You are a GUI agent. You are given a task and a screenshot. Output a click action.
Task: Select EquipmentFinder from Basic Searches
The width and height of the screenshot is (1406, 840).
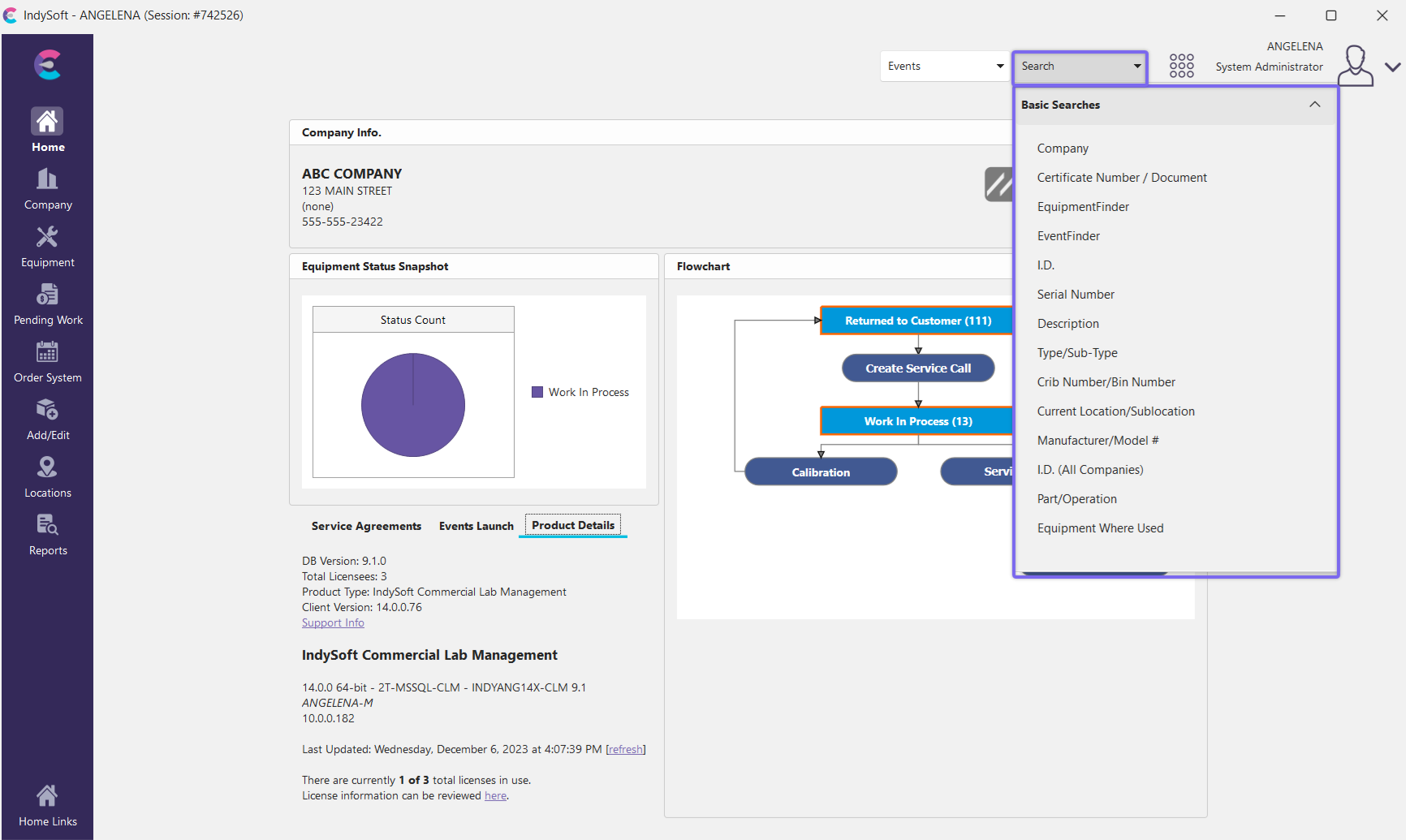point(1083,207)
